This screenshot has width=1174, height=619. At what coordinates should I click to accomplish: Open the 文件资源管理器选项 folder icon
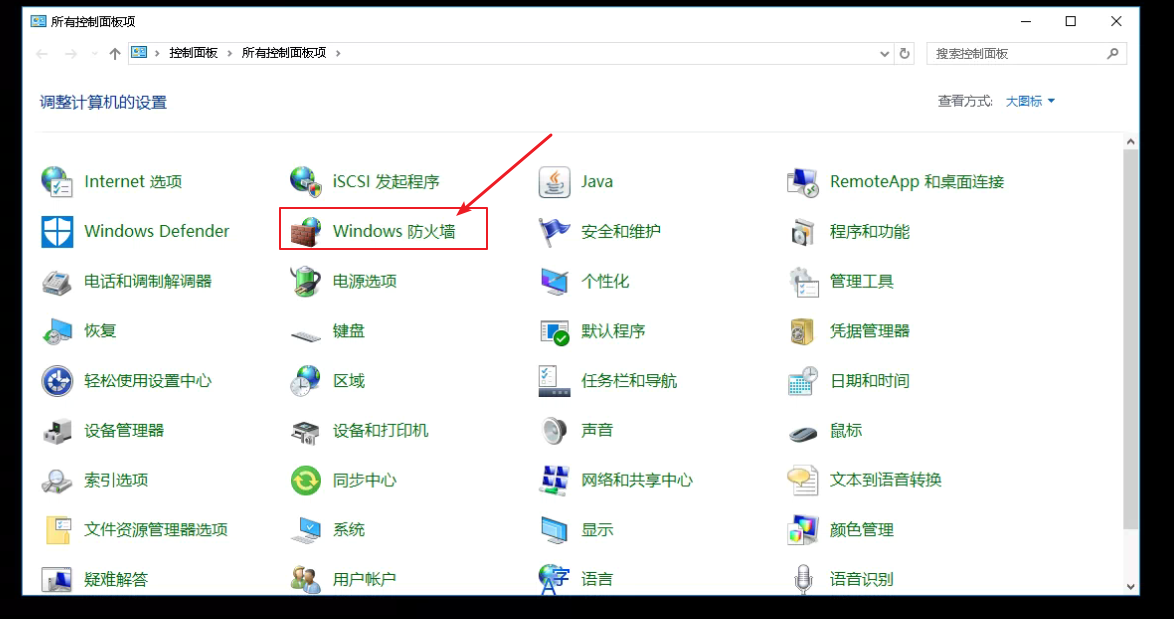pyautogui.click(x=57, y=530)
